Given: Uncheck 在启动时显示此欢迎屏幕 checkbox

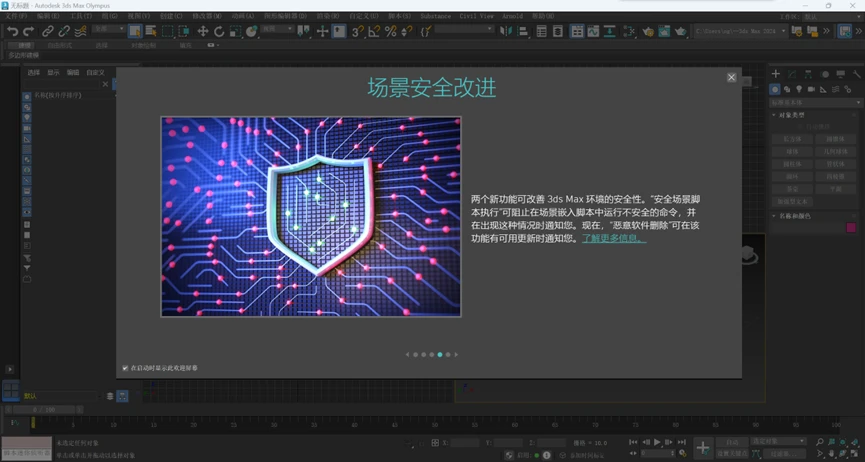Looking at the screenshot, I should pyautogui.click(x=125, y=368).
